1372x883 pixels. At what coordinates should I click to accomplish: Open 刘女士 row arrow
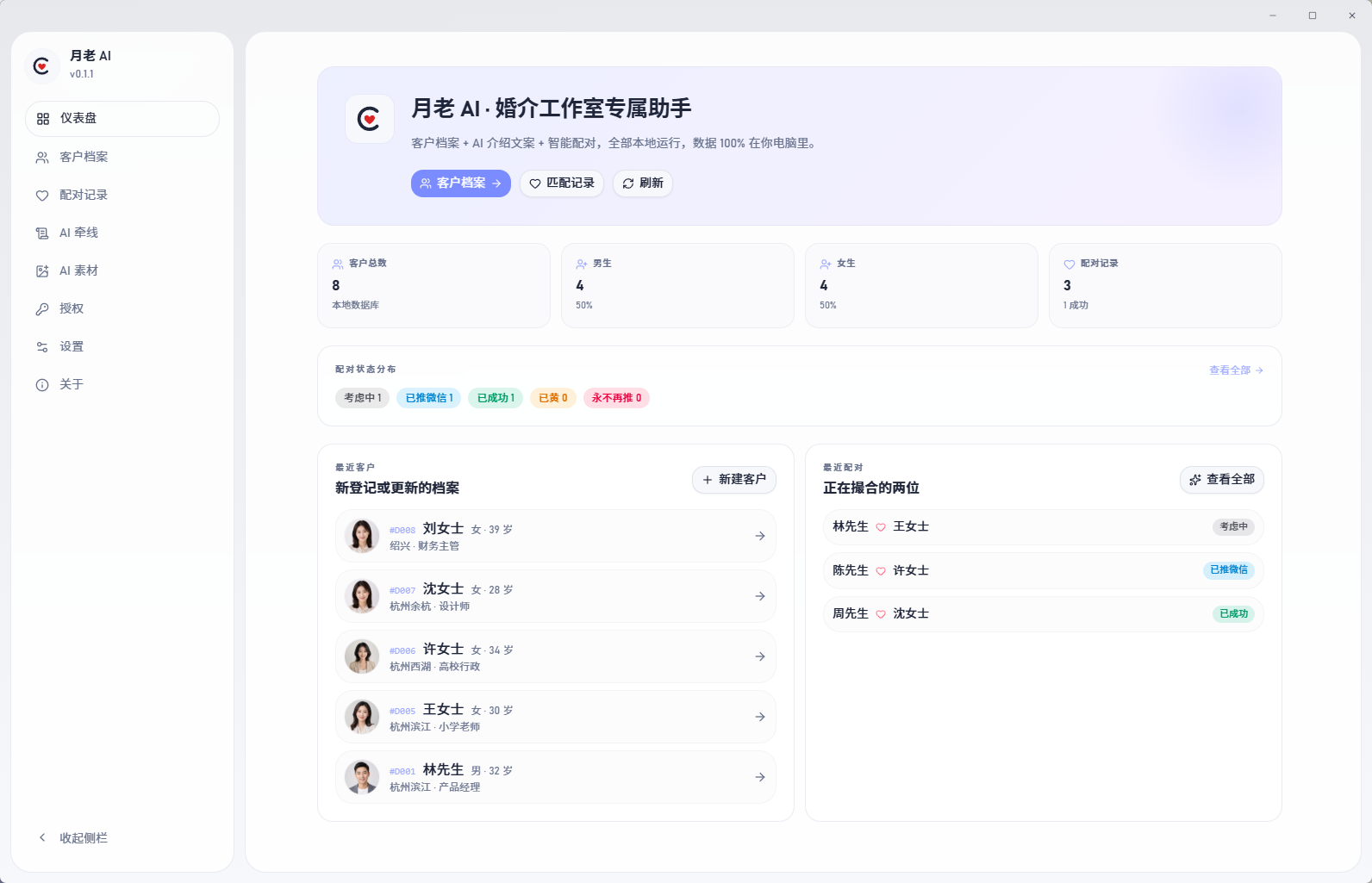[760, 536]
